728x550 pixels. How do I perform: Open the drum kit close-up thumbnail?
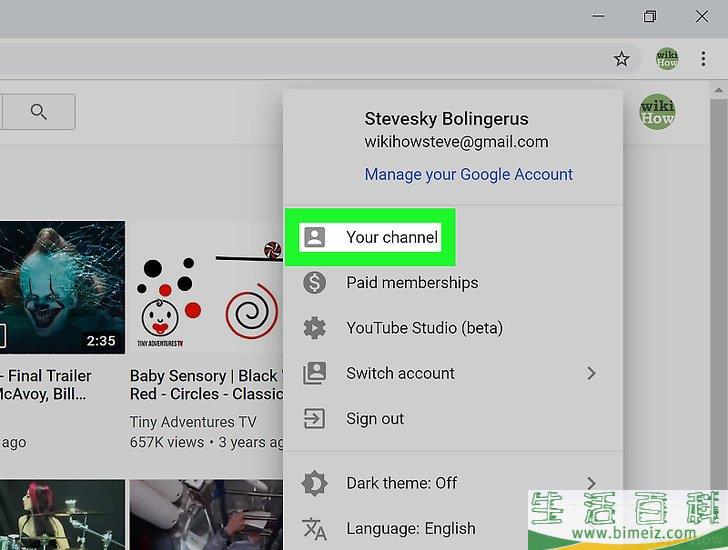coord(207,515)
